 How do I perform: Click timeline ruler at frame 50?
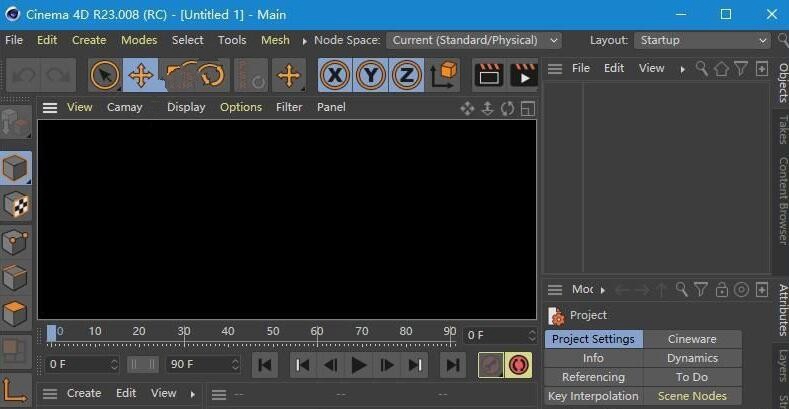point(273,334)
